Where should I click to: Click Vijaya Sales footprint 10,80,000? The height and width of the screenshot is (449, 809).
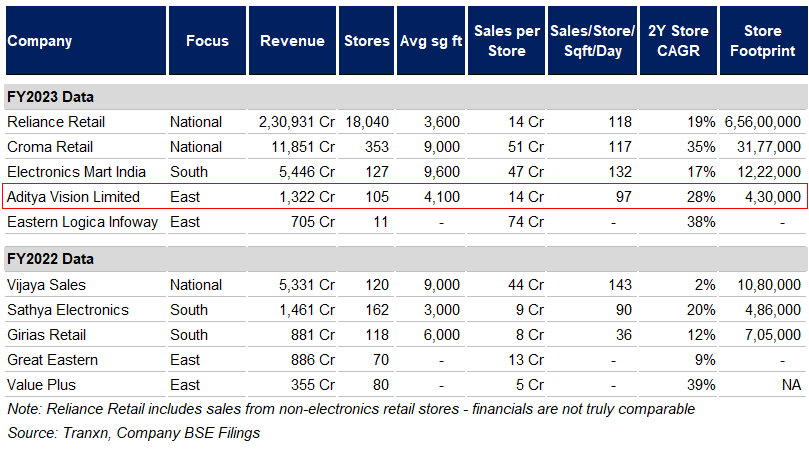coord(769,285)
